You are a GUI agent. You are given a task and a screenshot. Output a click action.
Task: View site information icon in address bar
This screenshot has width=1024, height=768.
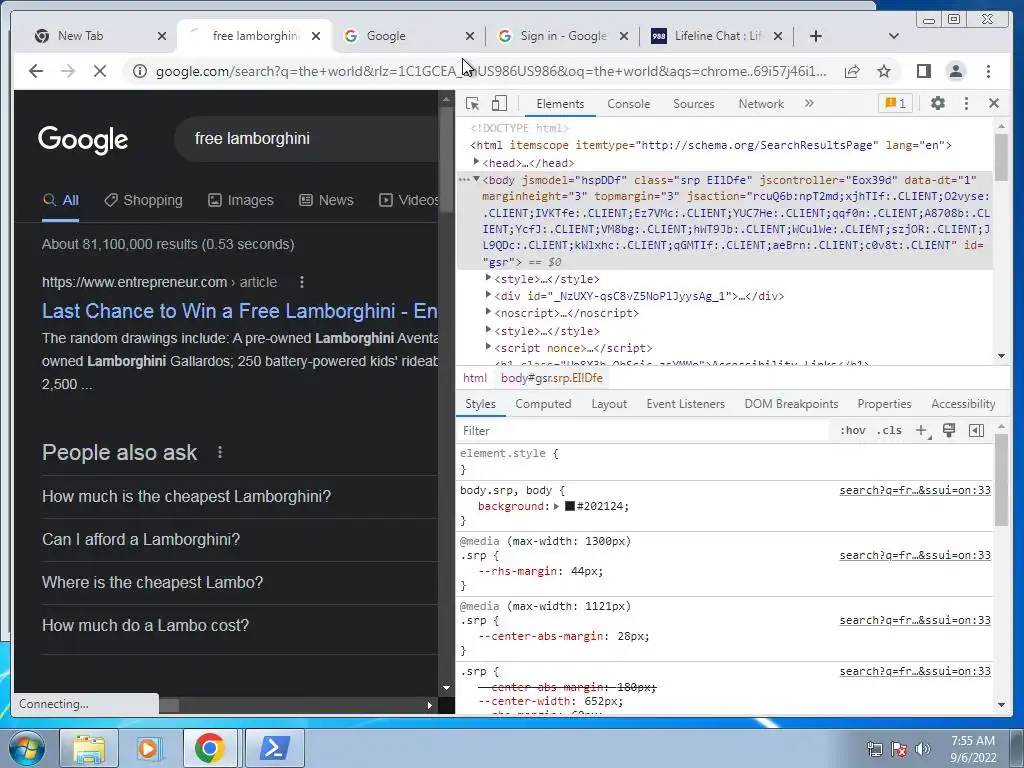click(x=140, y=71)
